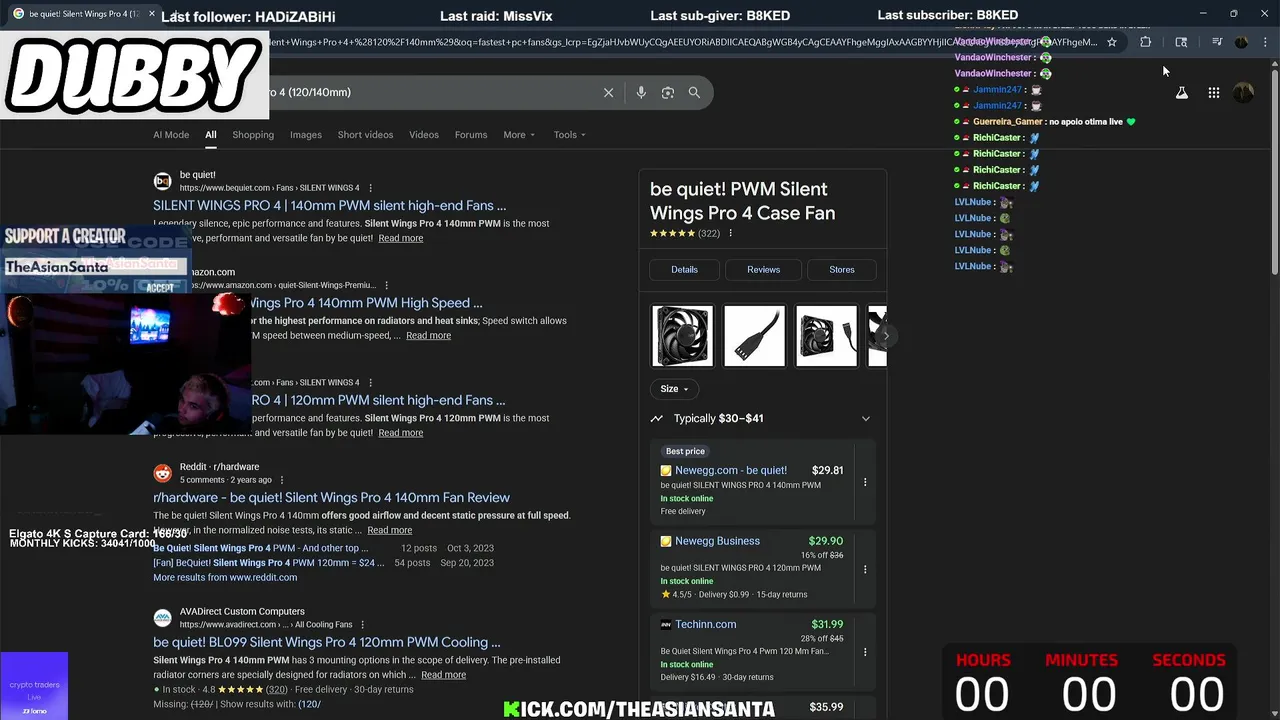Image resolution: width=1280 pixels, height=720 pixels.
Task: Open the Google account avatar on page
Action: 1244,92
